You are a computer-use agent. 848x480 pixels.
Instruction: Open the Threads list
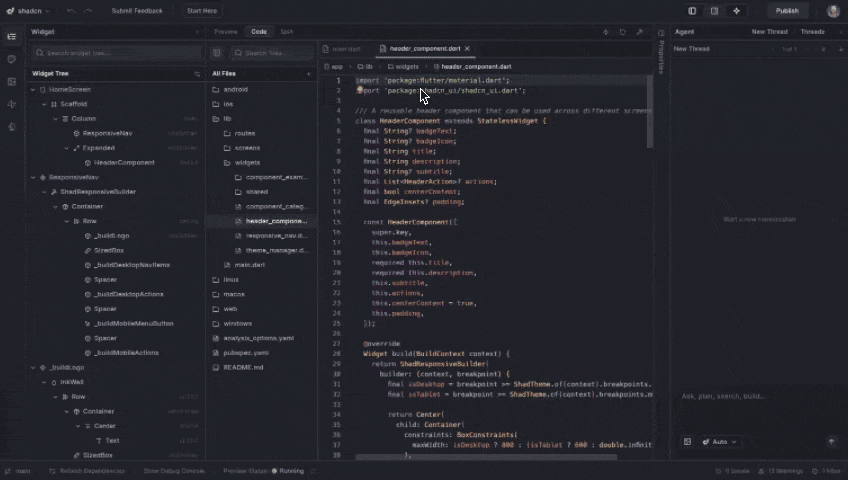[812, 32]
